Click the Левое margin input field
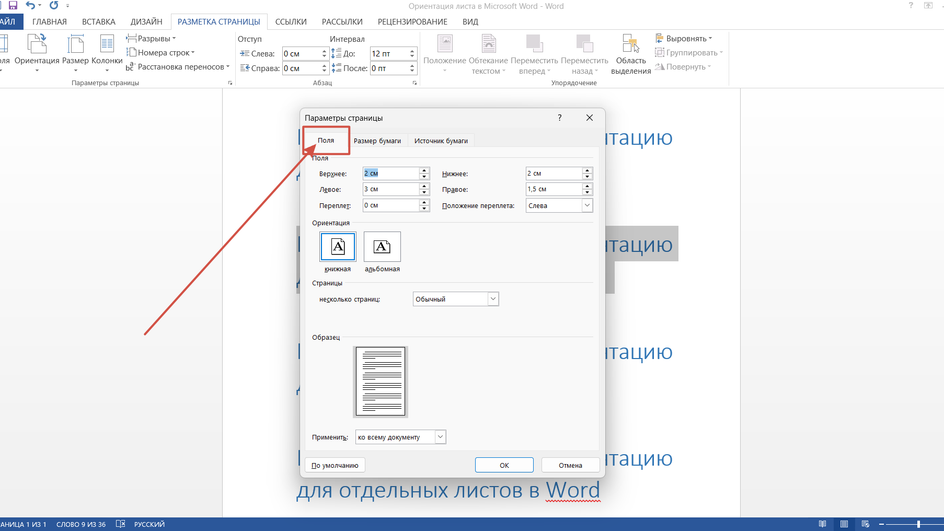The height and width of the screenshot is (531, 944). coord(390,189)
